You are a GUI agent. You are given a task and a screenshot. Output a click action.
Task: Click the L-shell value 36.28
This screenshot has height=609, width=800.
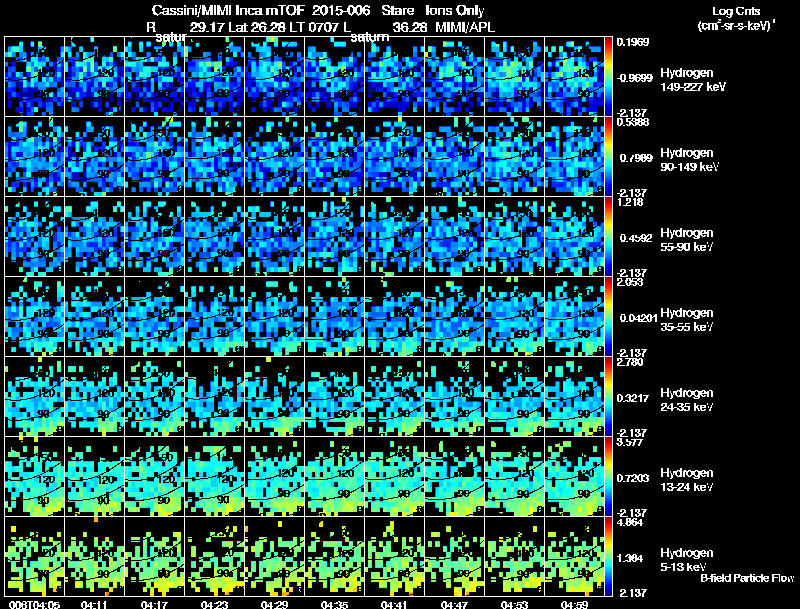[410, 27]
